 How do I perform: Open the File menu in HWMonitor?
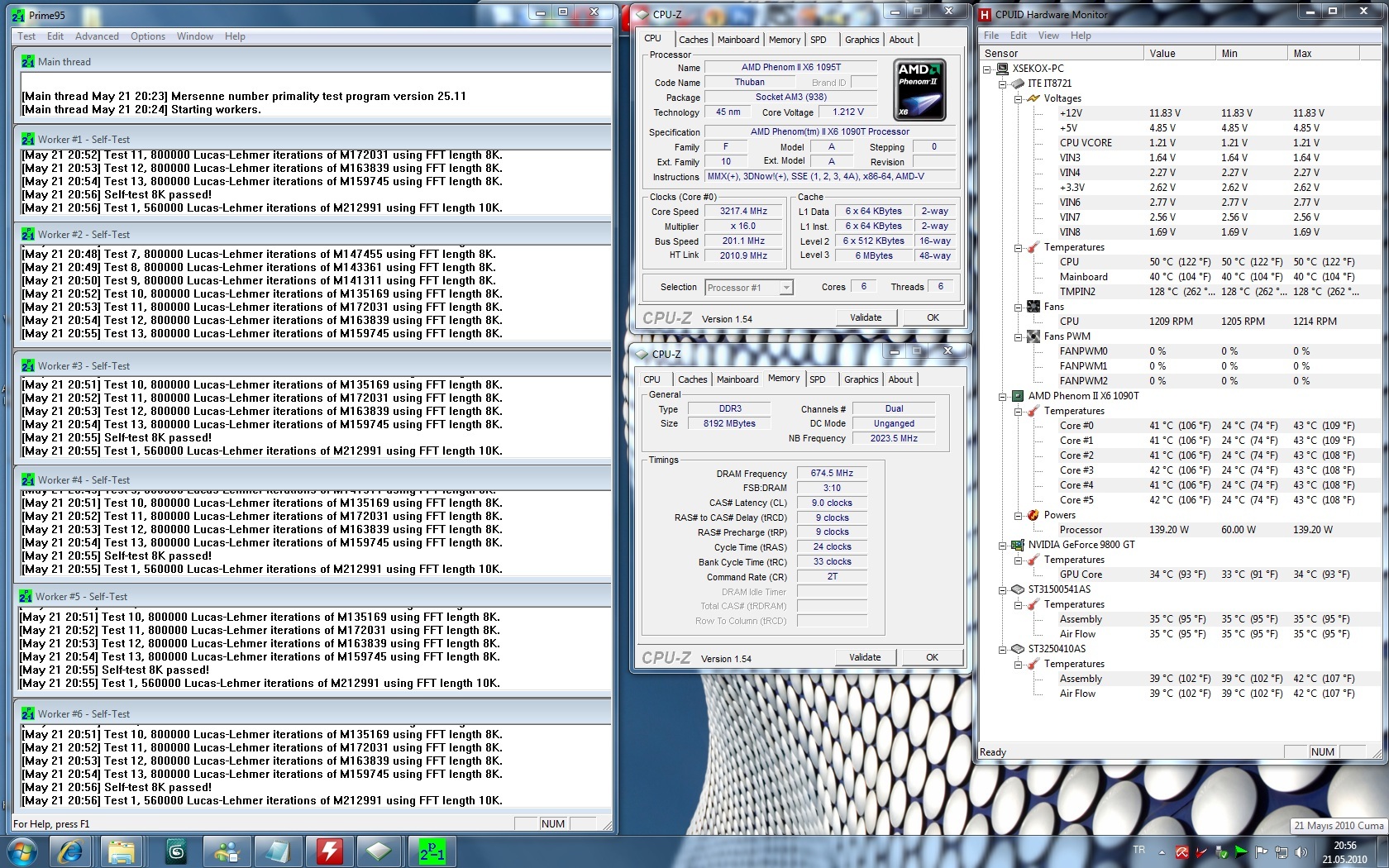point(991,36)
